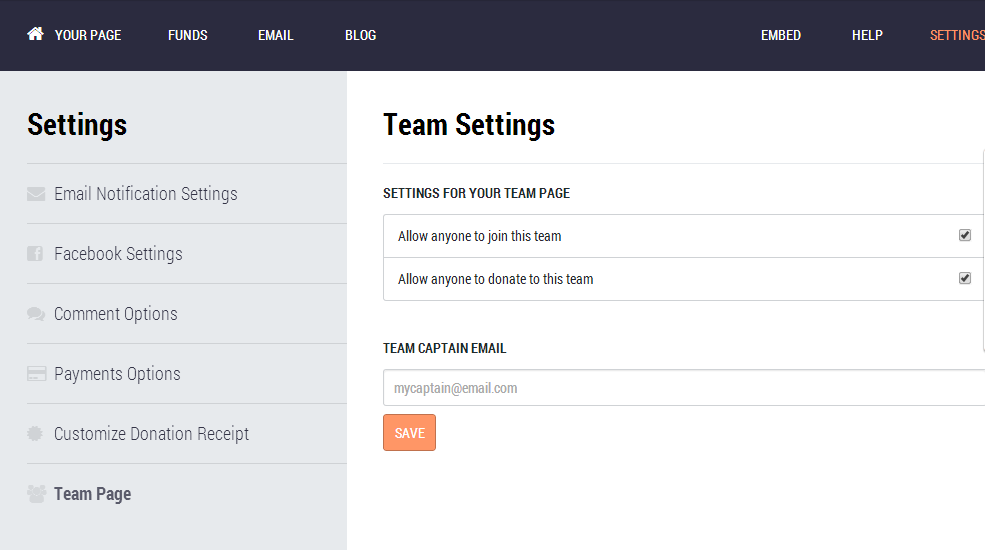Open Facebook Settings from the sidebar
985x550 pixels.
pyautogui.click(x=118, y=254)
